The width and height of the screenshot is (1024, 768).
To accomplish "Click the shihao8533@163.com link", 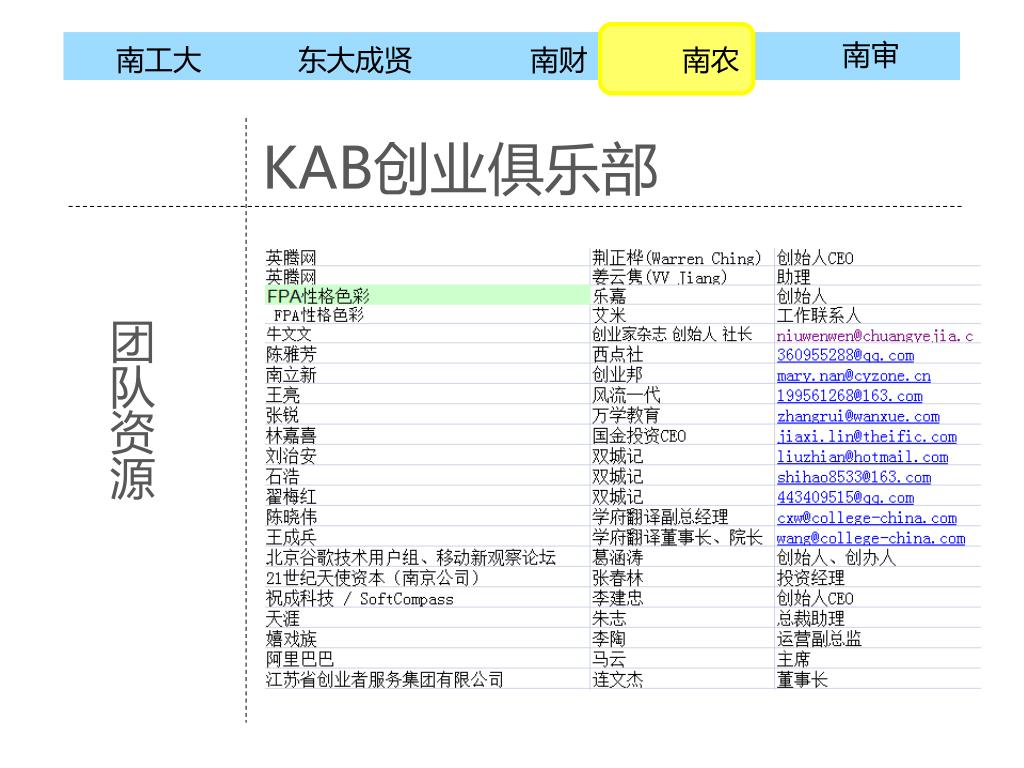I will tap(854, 477).
